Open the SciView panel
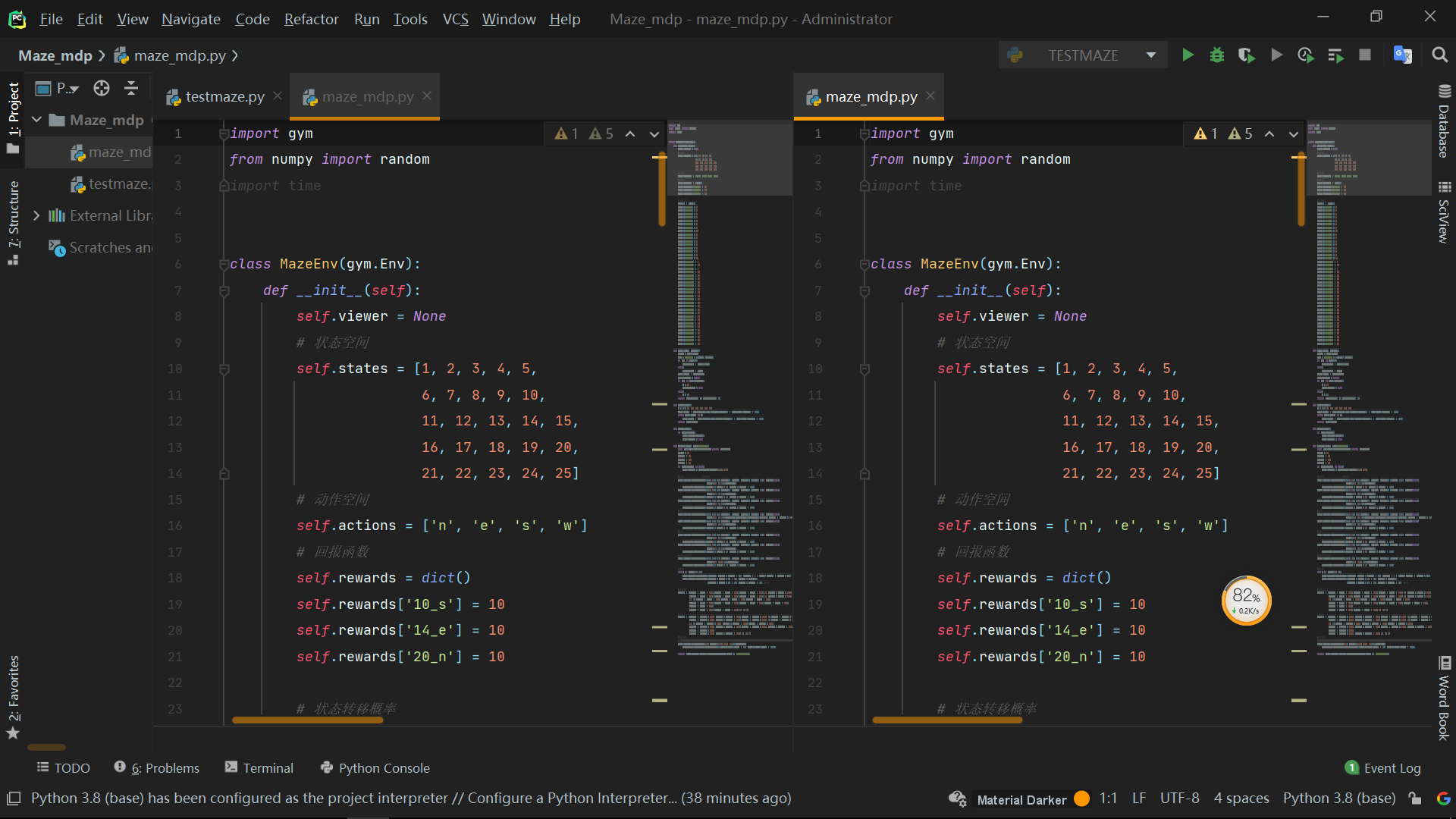Image resolution: width=1456 pixels, height=819 pixels. click(1444, 216)
